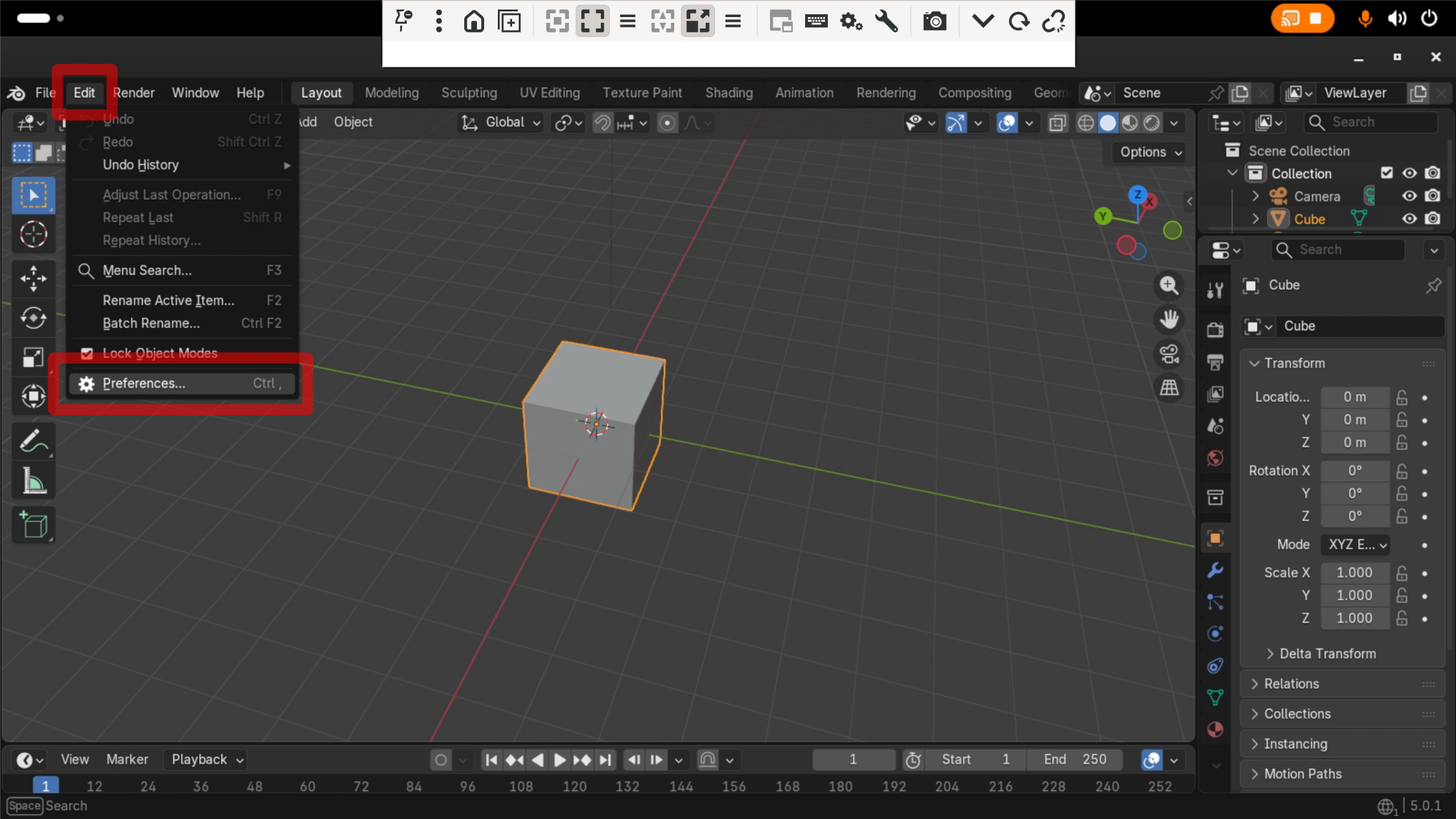Select the Move tool in toolbar
This screenshot has height=819, width=1456.
pyautogui.click(x=33, y=278)
